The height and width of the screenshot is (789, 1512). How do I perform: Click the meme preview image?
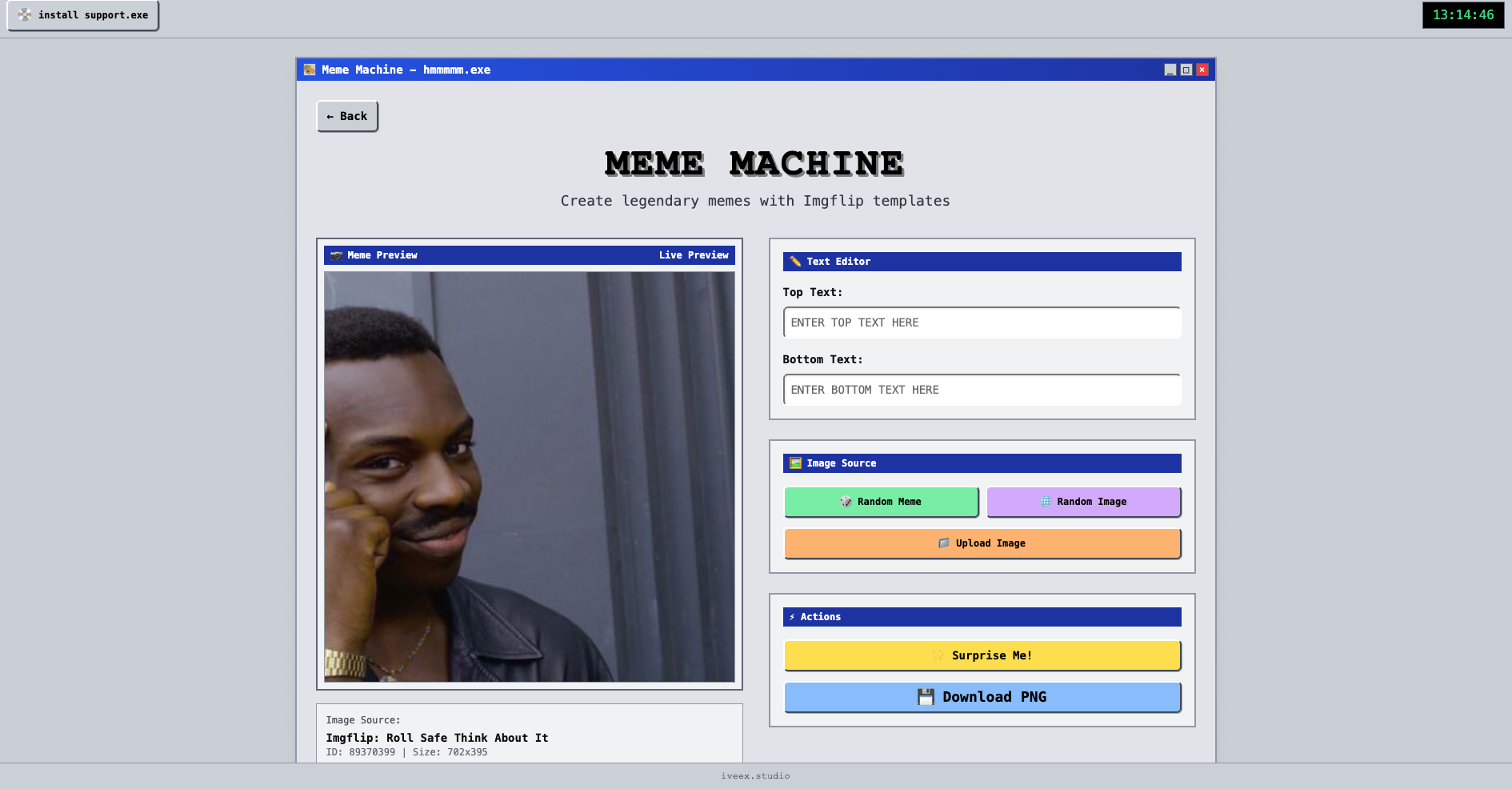pos(529,477)
